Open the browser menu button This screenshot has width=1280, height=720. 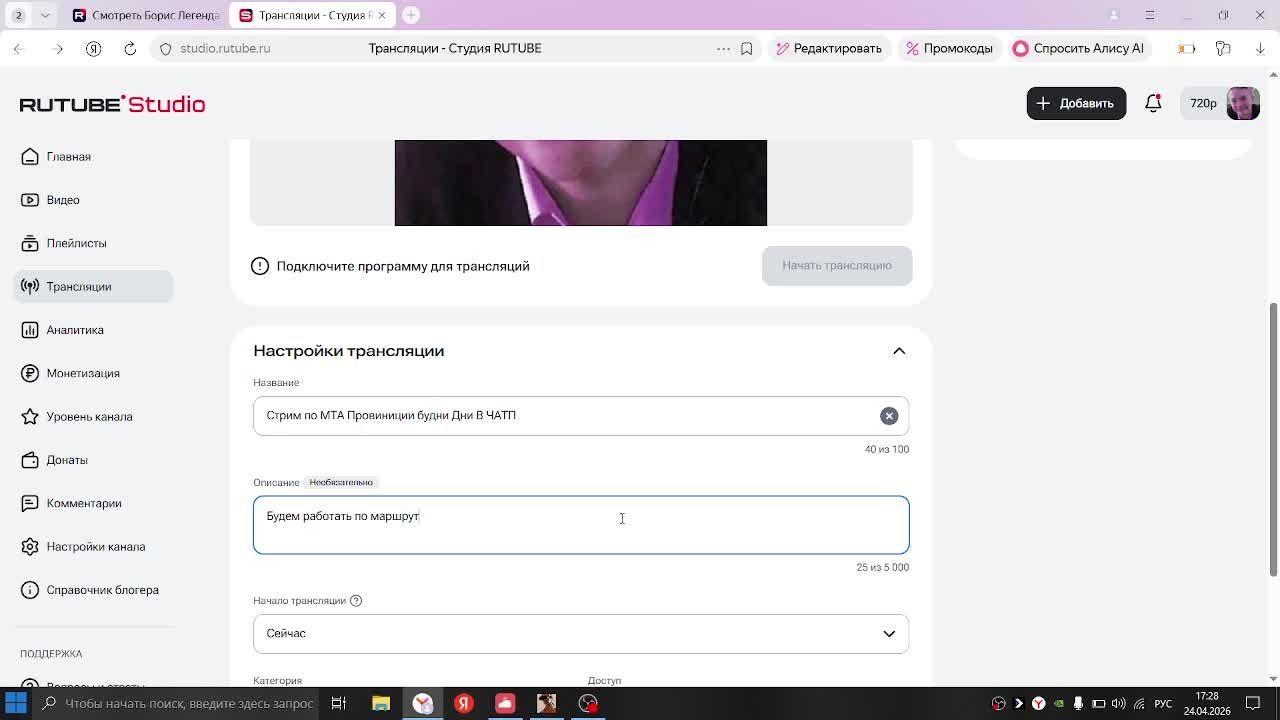pyautogui.click(x=1150, y=15)
